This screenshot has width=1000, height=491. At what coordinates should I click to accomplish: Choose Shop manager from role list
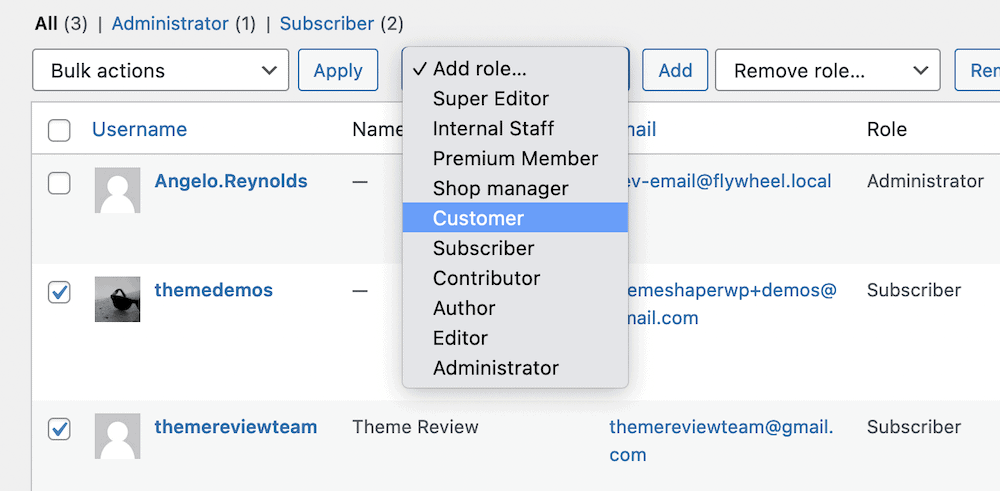515,188
